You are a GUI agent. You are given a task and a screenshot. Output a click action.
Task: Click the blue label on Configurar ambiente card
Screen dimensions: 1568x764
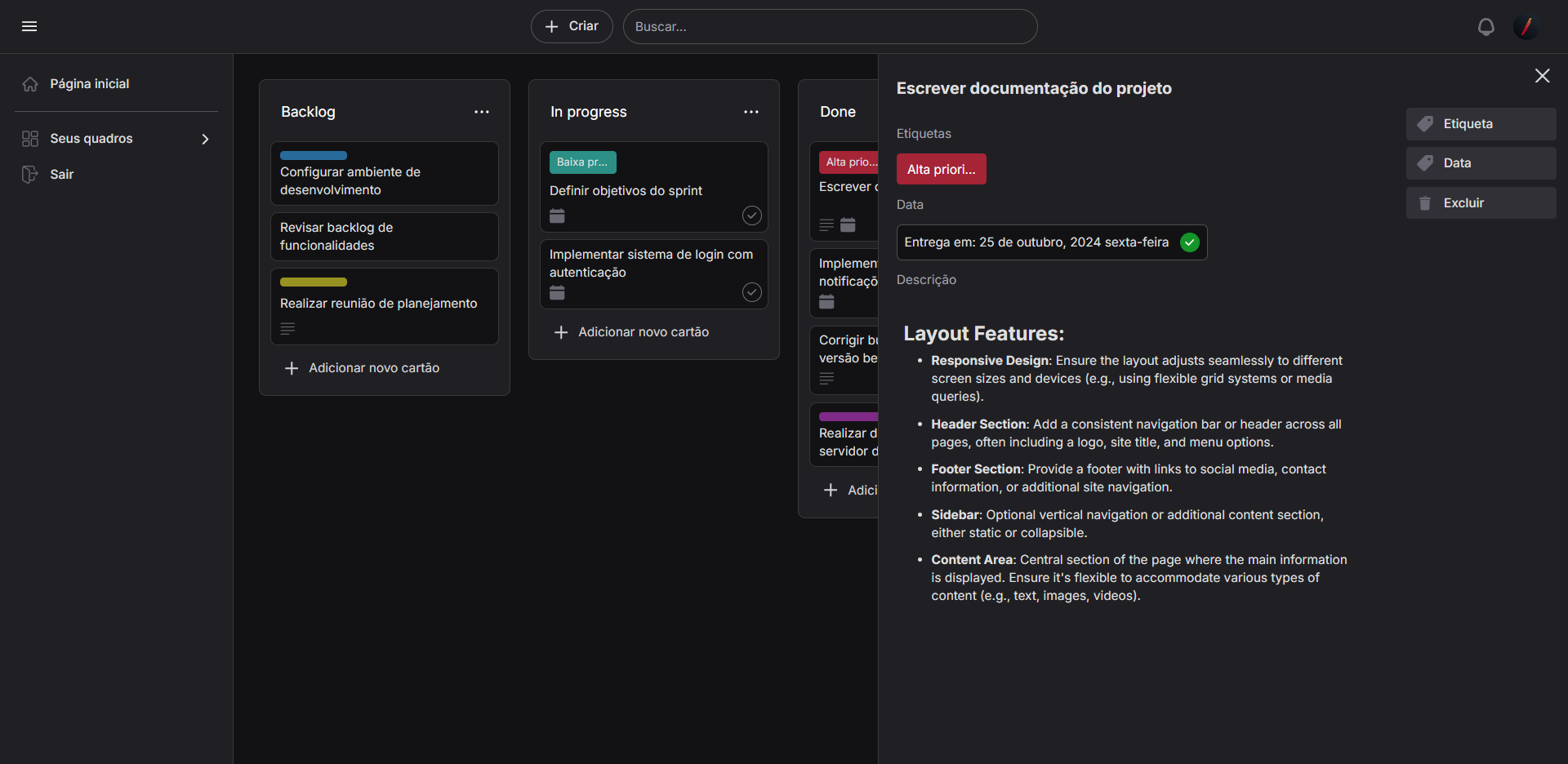tap(314, 155)
